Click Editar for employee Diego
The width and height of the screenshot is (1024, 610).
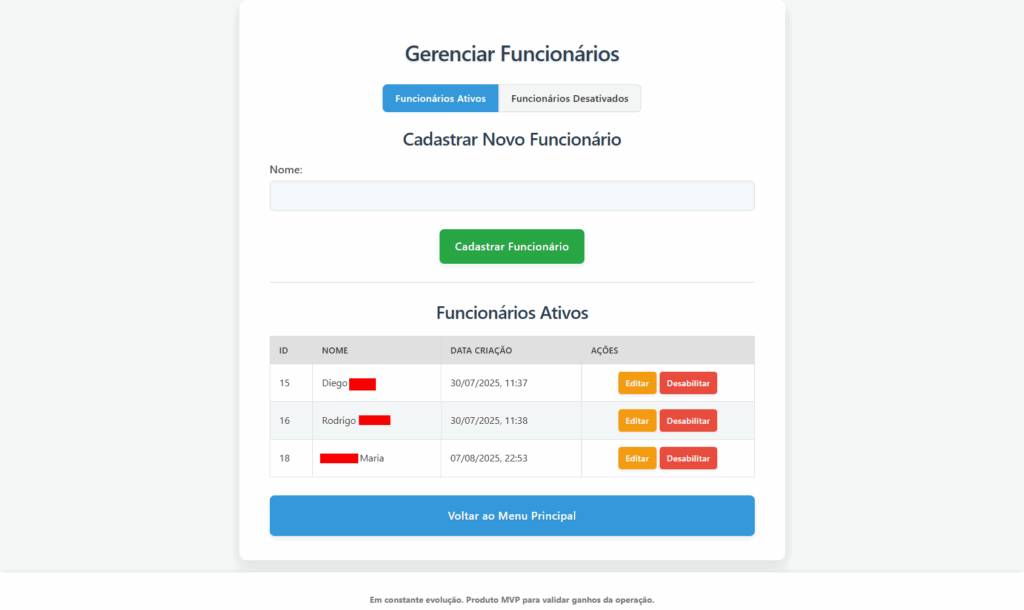(637, 383)
